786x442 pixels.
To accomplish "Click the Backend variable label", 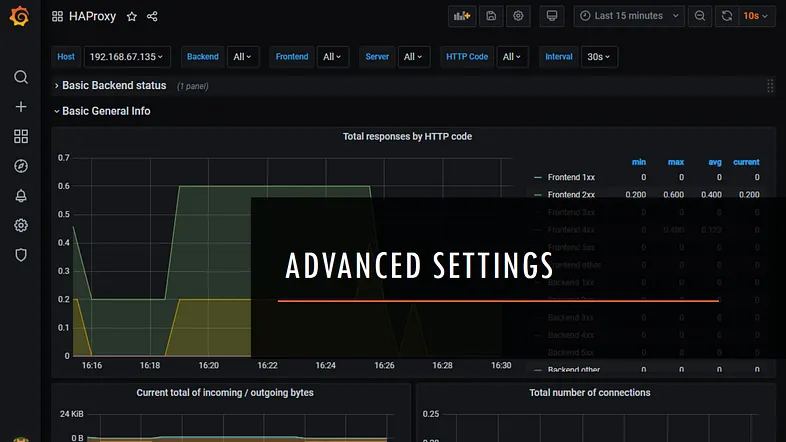I will click(x=203, y=57).
